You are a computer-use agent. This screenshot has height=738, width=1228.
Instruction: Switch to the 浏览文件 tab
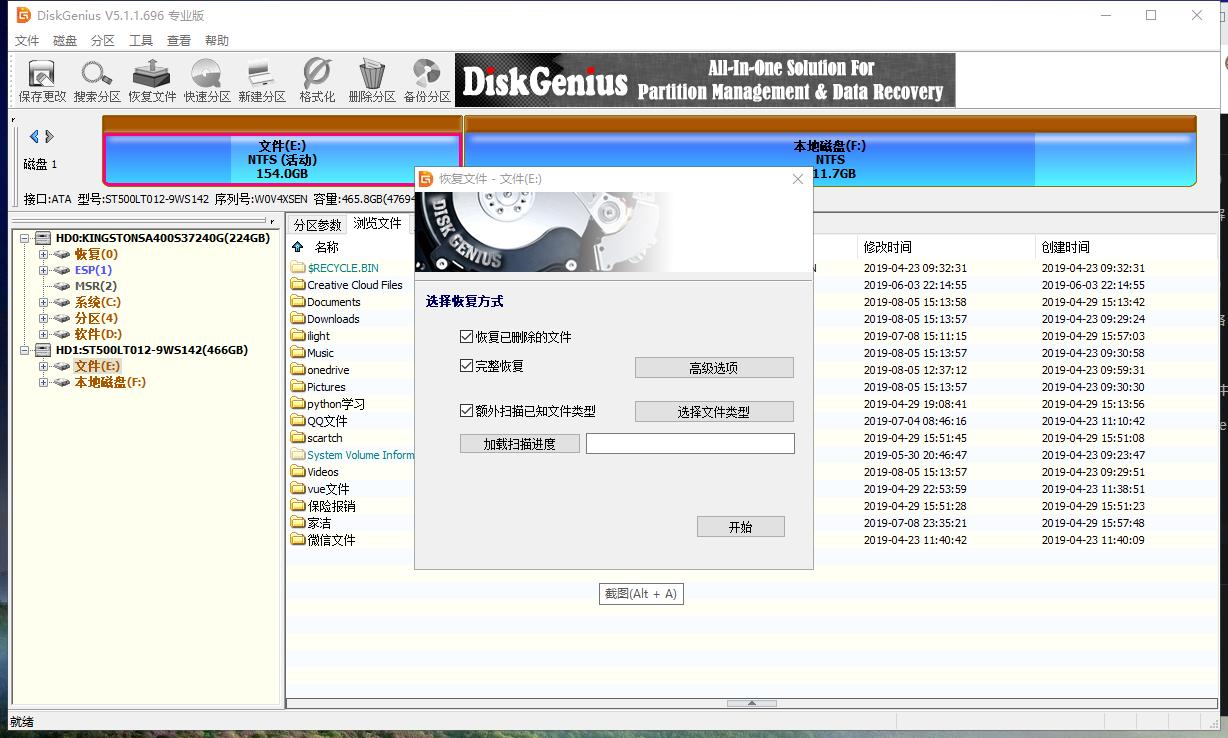click(378, 223)
